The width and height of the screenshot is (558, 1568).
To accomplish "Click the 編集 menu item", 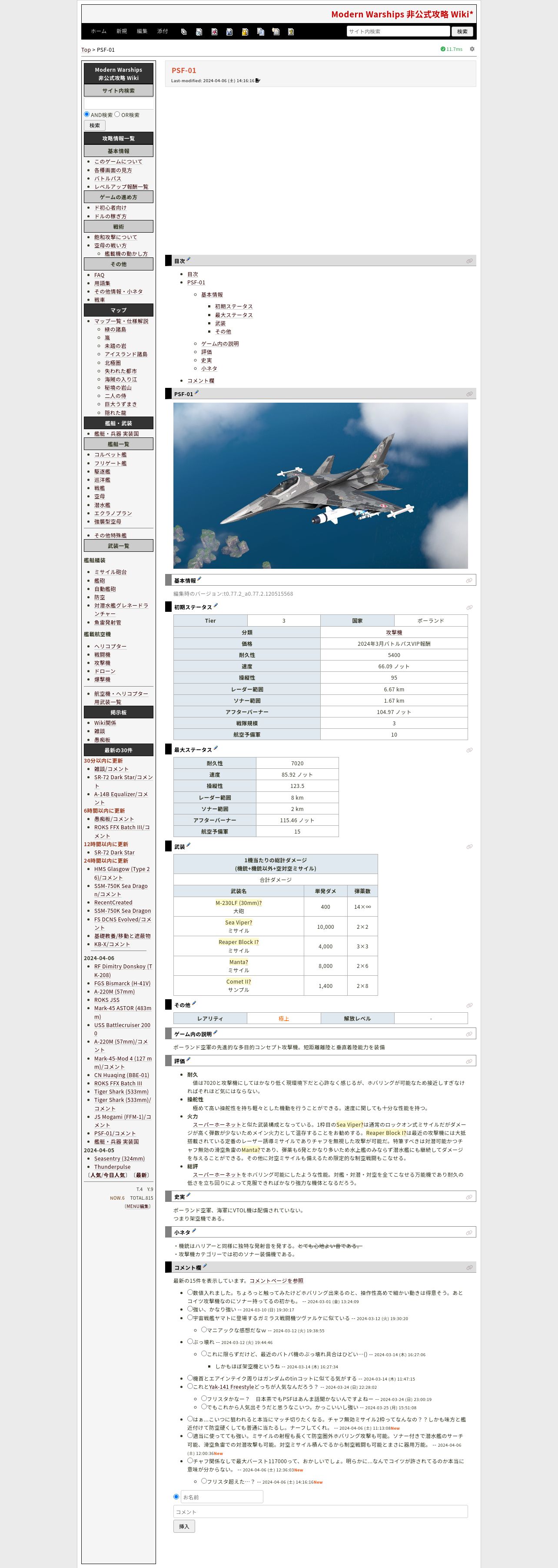I will [x=143, y=31].
